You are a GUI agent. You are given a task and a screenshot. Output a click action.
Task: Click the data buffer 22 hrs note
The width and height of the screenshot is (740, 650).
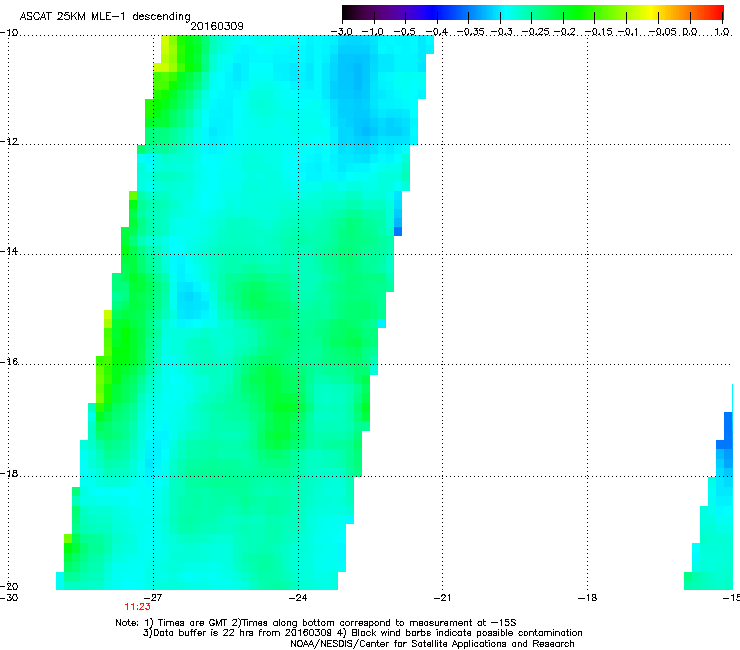tap(362, 633)
